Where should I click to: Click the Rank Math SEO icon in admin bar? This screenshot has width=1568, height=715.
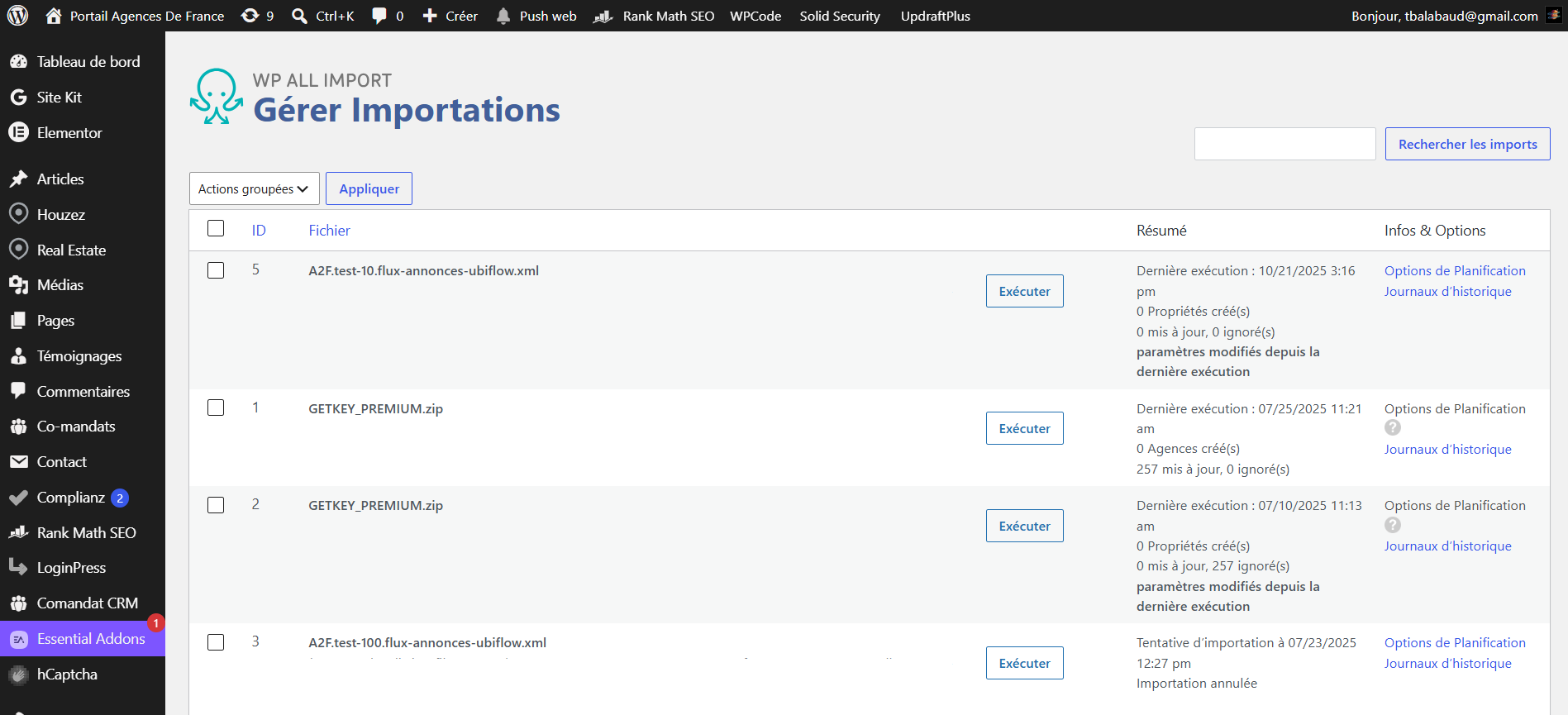pyautogui.click(x=603, y=16)
